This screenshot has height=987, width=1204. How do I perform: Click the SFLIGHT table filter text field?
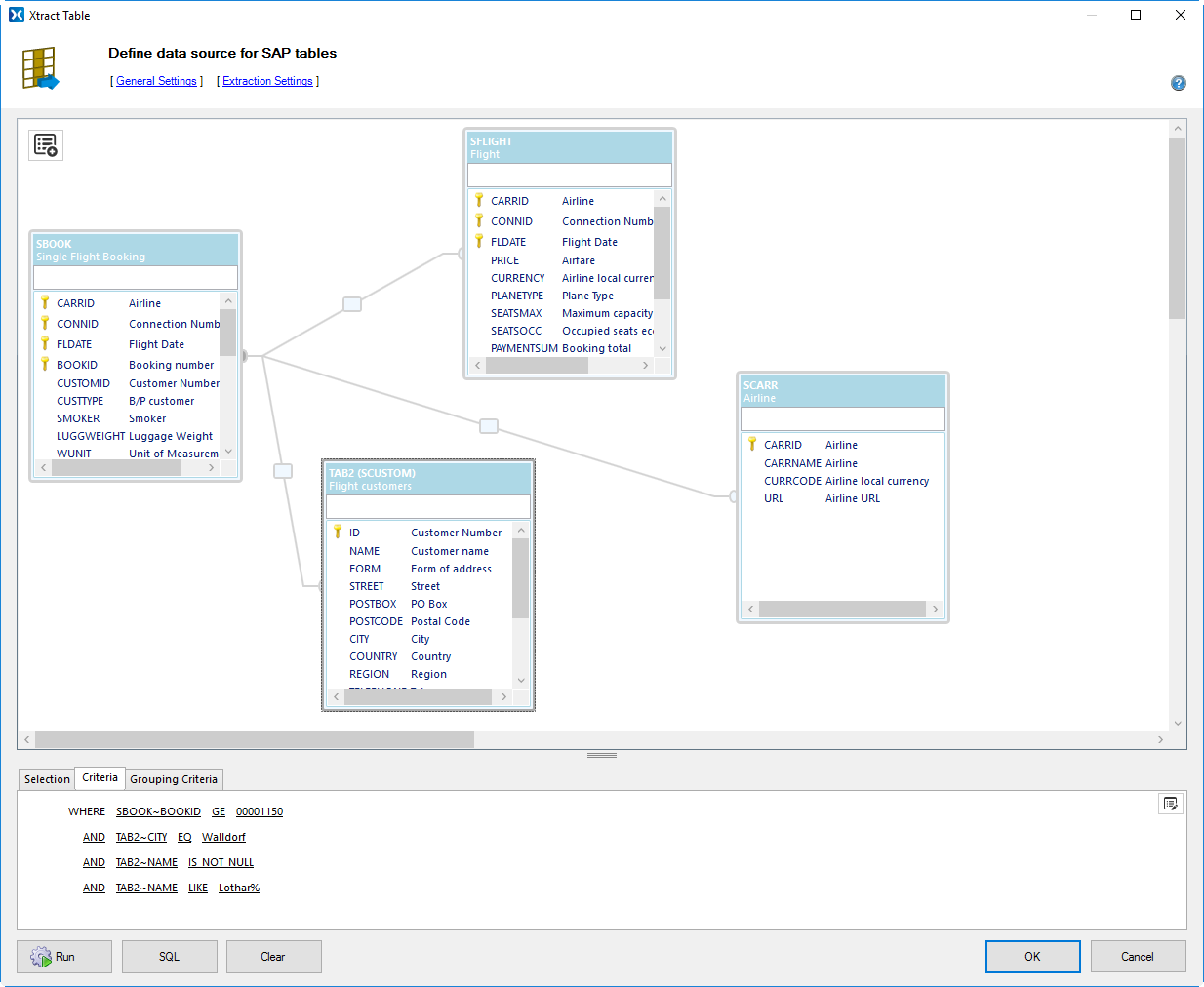(569, 175)
